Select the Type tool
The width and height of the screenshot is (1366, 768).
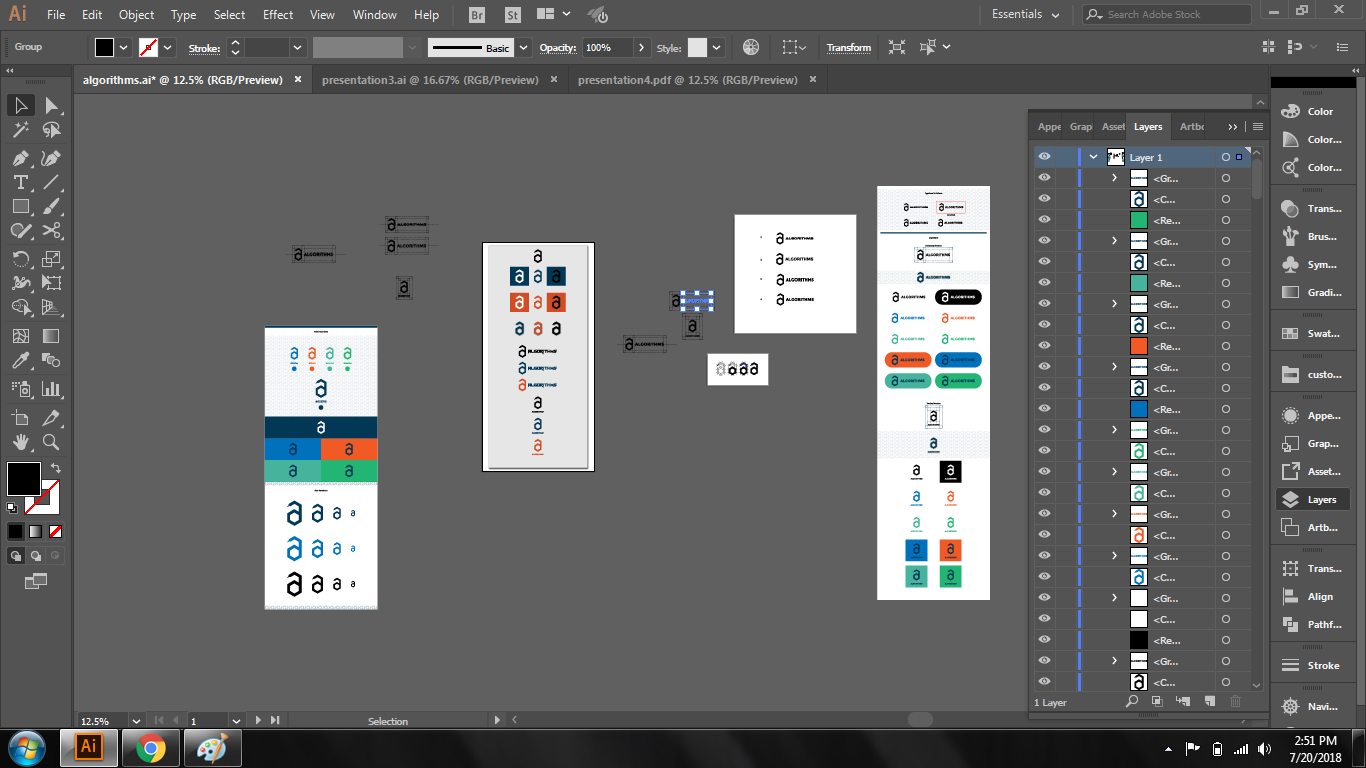20,182
